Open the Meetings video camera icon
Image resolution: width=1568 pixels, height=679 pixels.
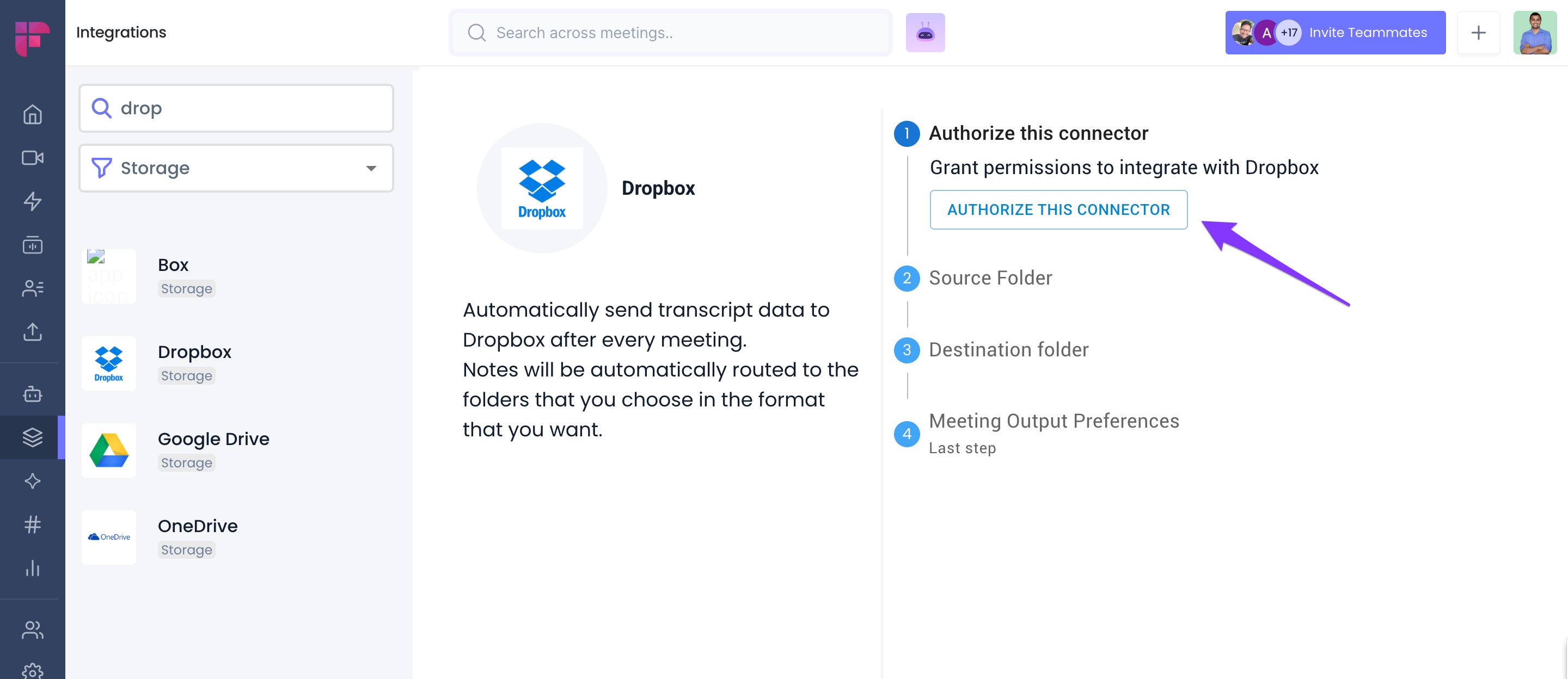[31, 158]
